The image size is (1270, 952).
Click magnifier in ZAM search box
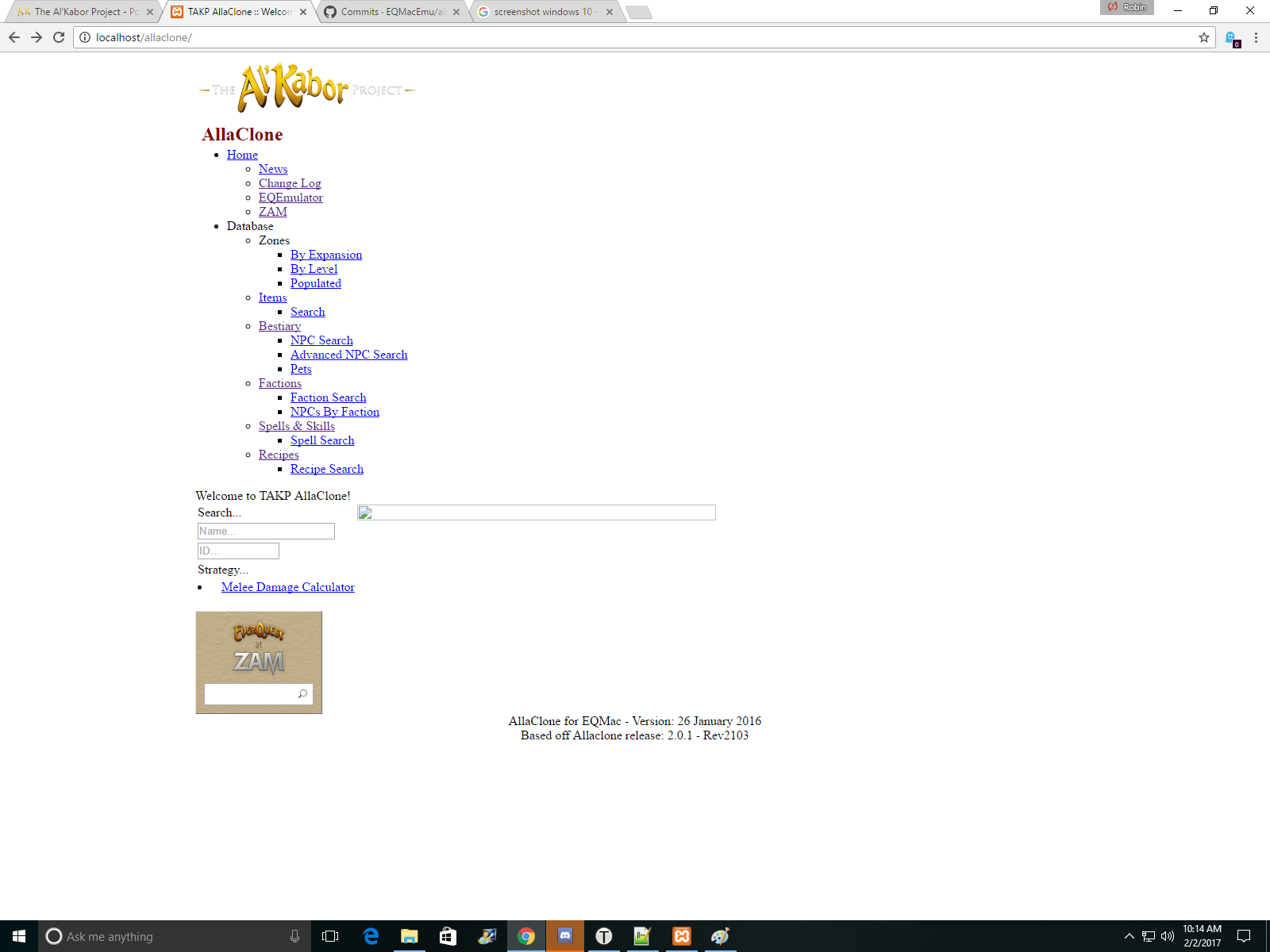[x=302, y=694]
